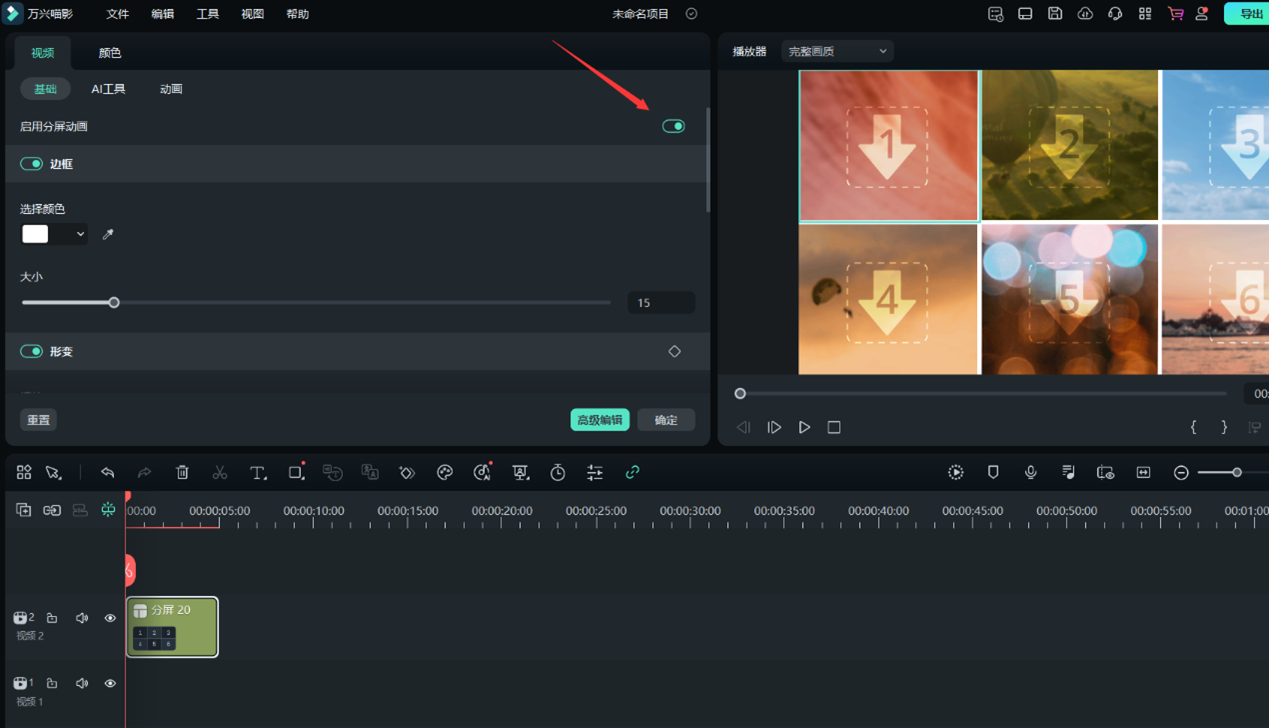Hide the 视频 2 track with the eye icon
Screen dimensions: 1269x728
tap(110, 618)
